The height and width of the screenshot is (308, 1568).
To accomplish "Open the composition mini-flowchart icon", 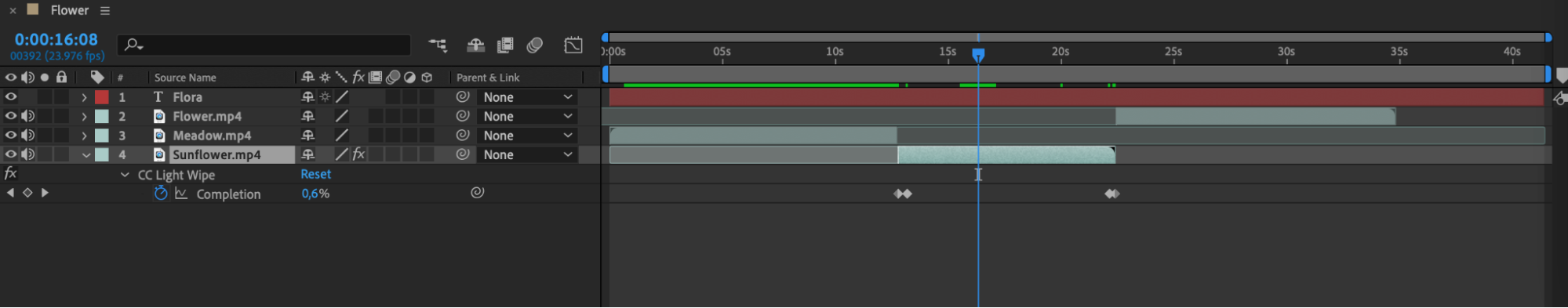I will pos(438,45).
